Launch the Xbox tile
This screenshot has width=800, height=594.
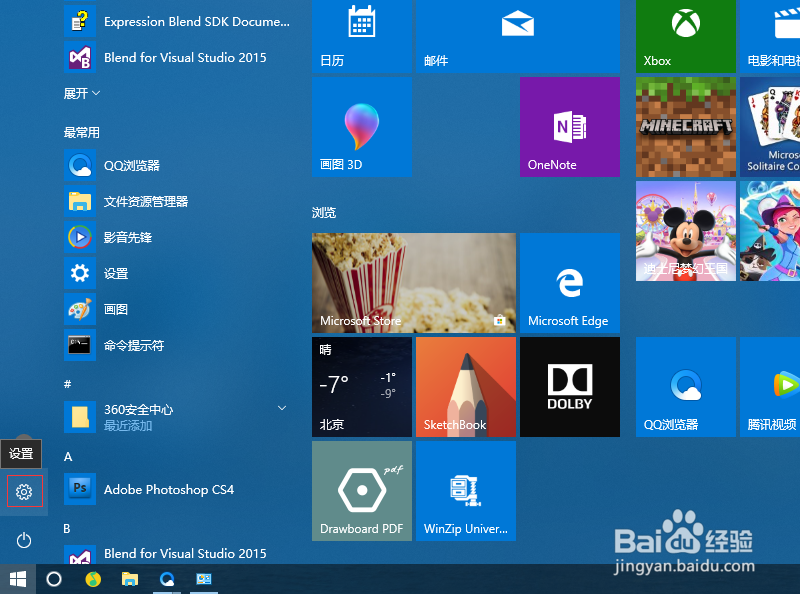coord(686,36)
